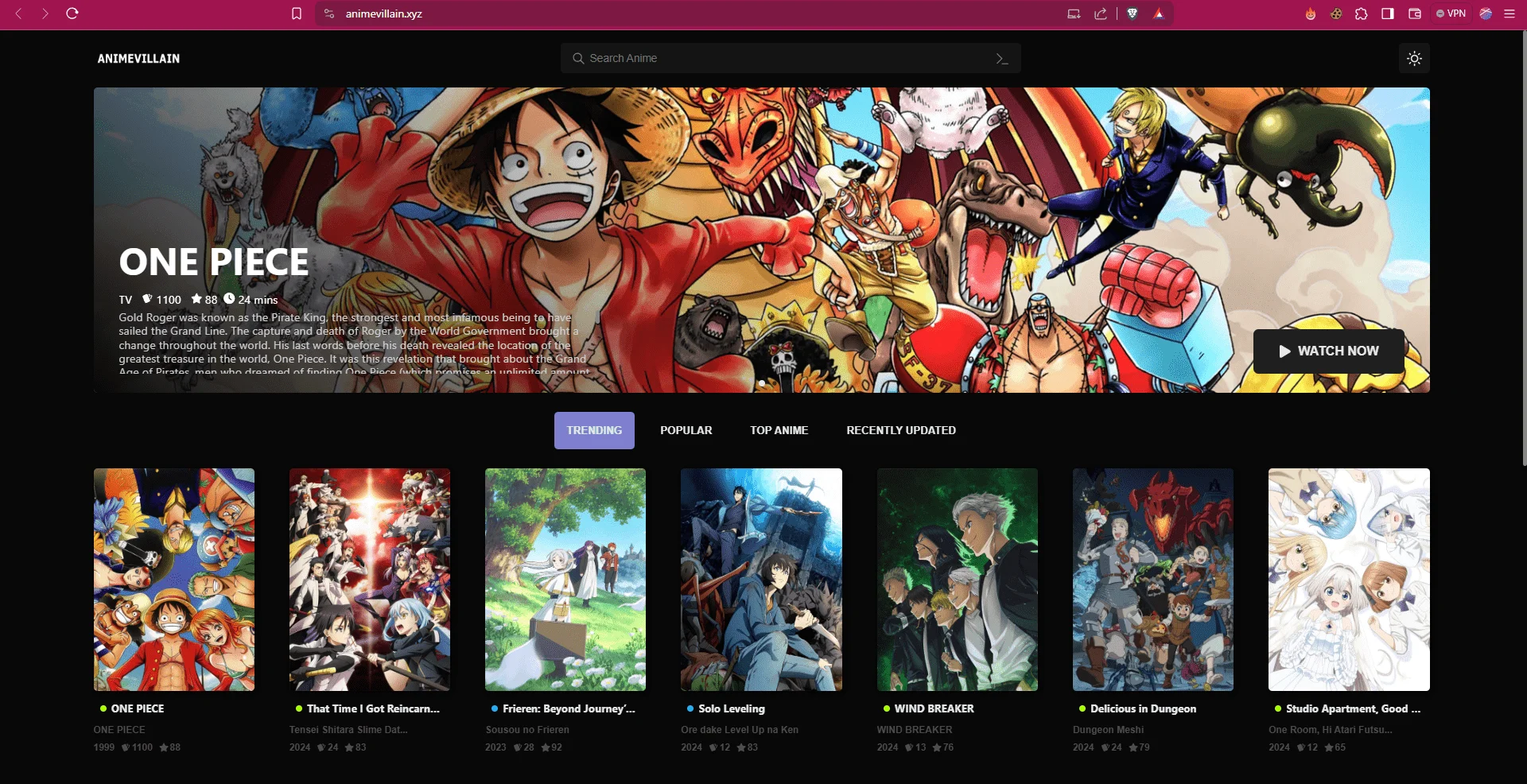Bookmark this page with the bookmark icon
This screenshot has width=1527, height=784.
coord(297,14)
